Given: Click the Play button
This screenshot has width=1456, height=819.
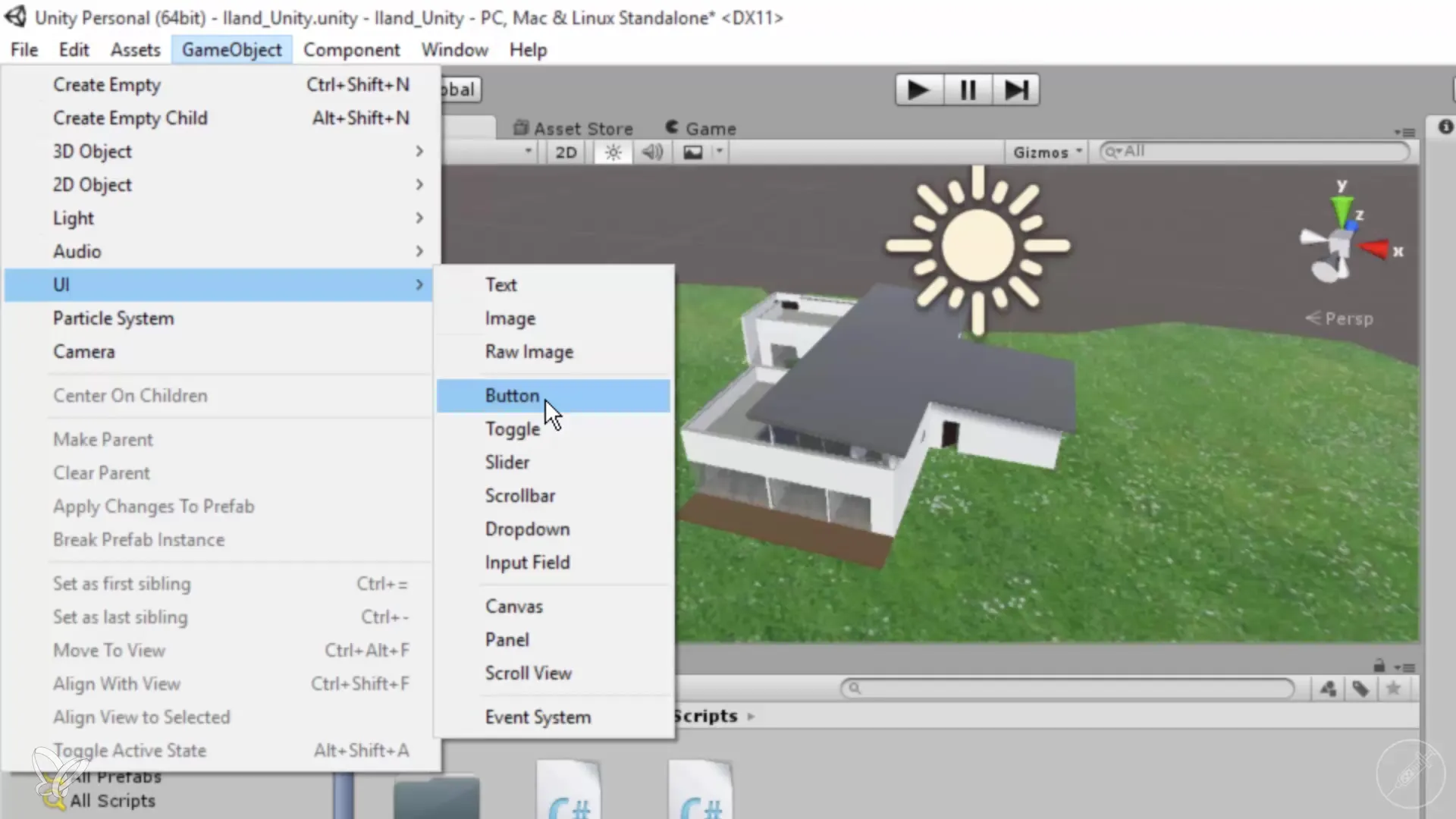Looking at the screenshot, I should click(x=919, y=90).
